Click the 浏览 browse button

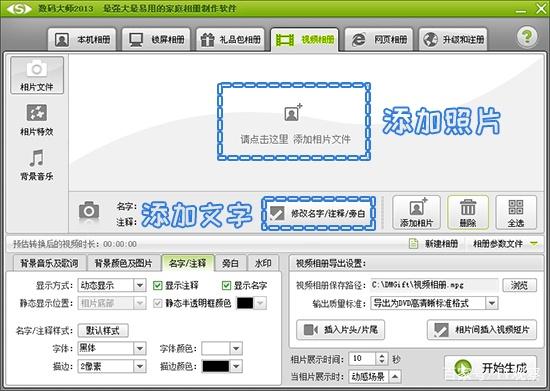519,285
